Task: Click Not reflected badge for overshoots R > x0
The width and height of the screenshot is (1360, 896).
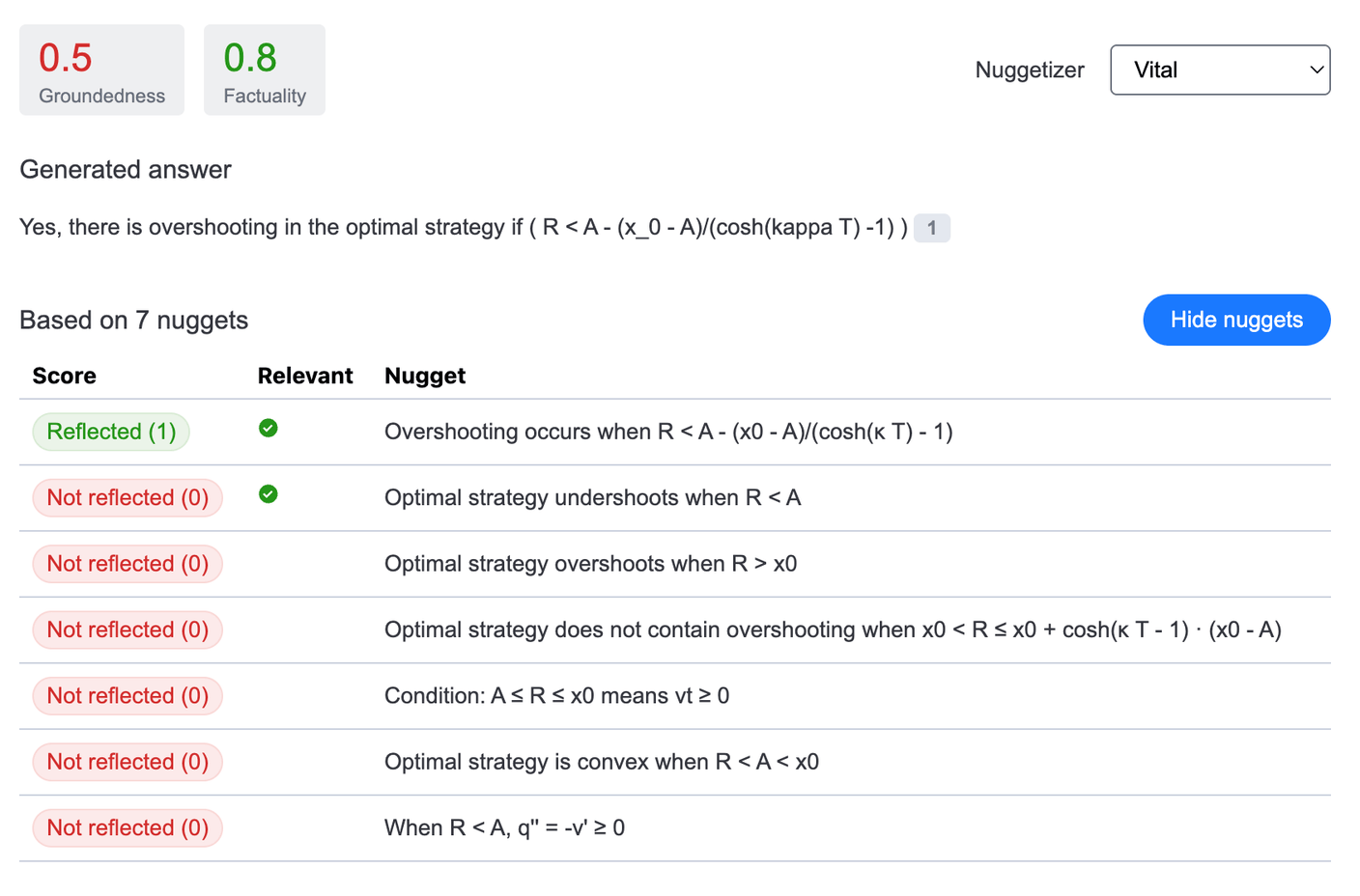Action: tap(127, 564)
